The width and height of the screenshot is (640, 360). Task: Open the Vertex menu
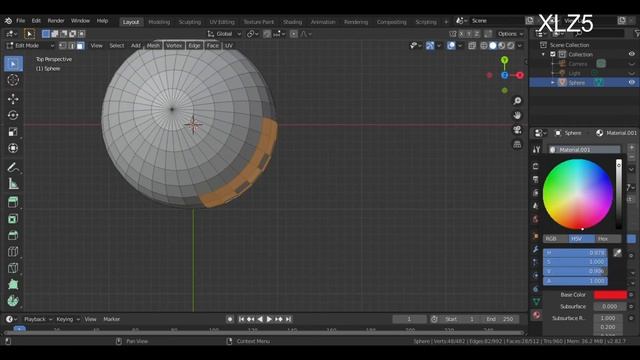(x=174, y=46)
